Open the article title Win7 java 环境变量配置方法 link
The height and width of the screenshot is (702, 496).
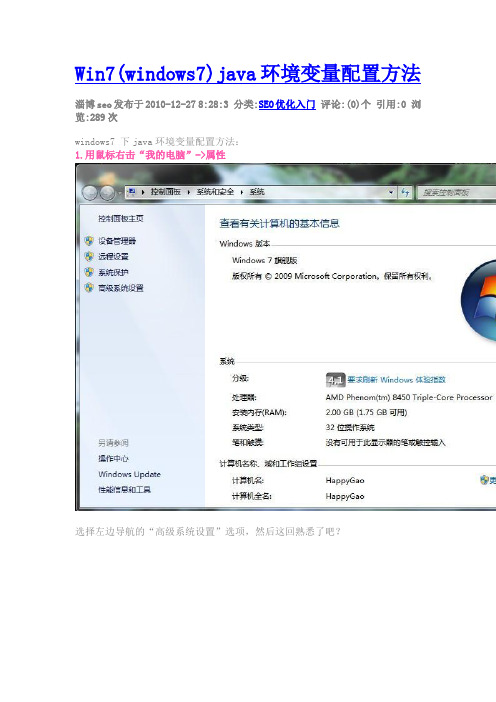[x=248, y=74]
